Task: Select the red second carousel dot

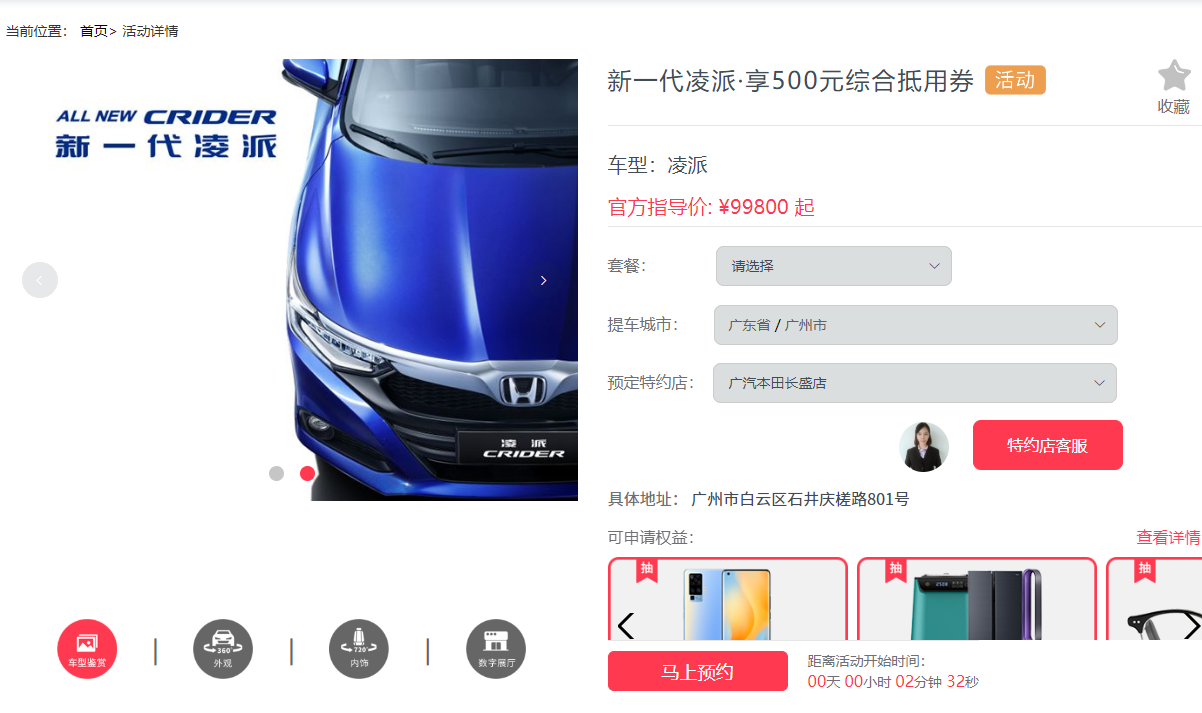Action: [x=307, y=473]
